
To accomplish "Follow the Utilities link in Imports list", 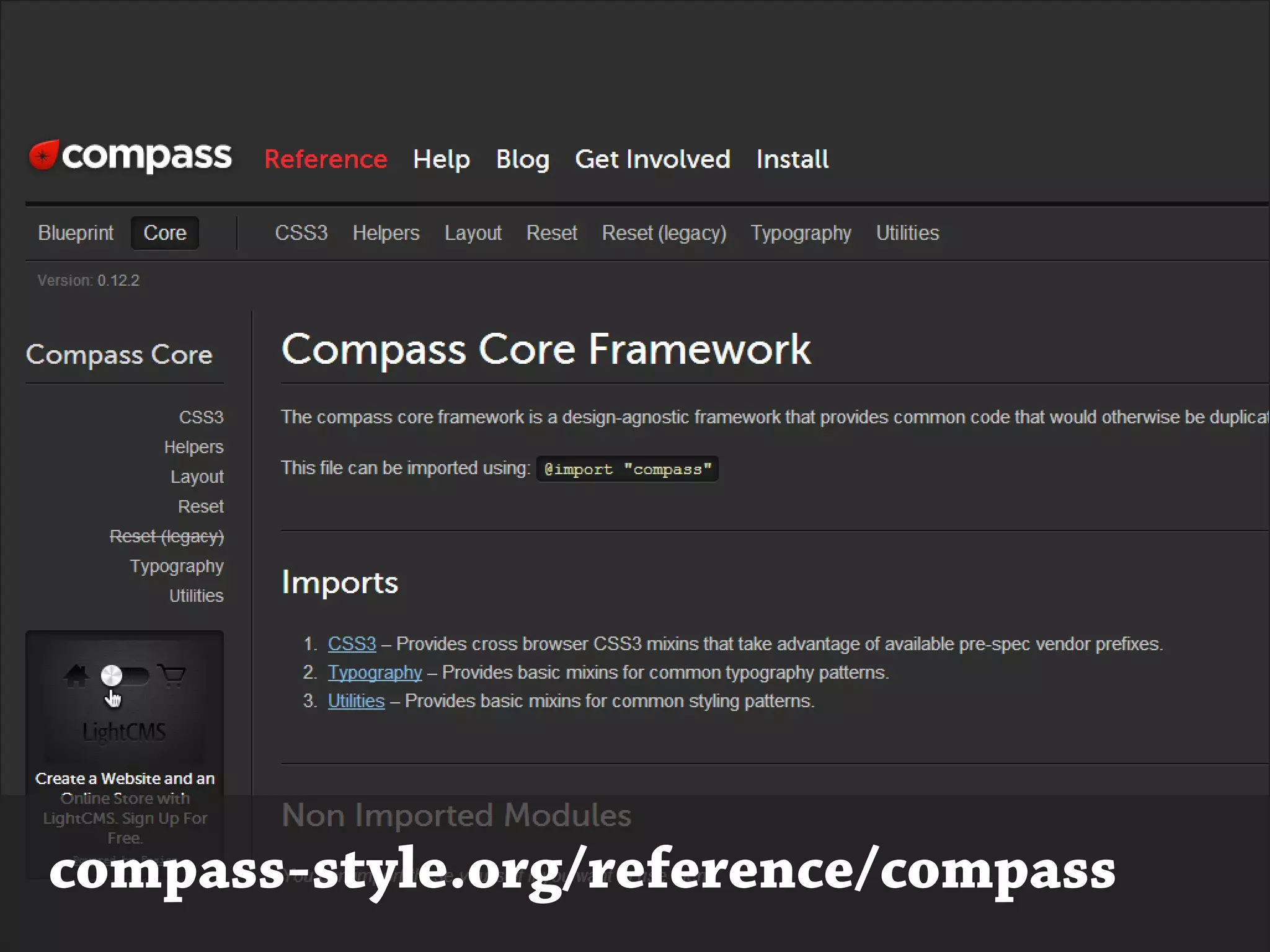I will click(x=356, y=701).
